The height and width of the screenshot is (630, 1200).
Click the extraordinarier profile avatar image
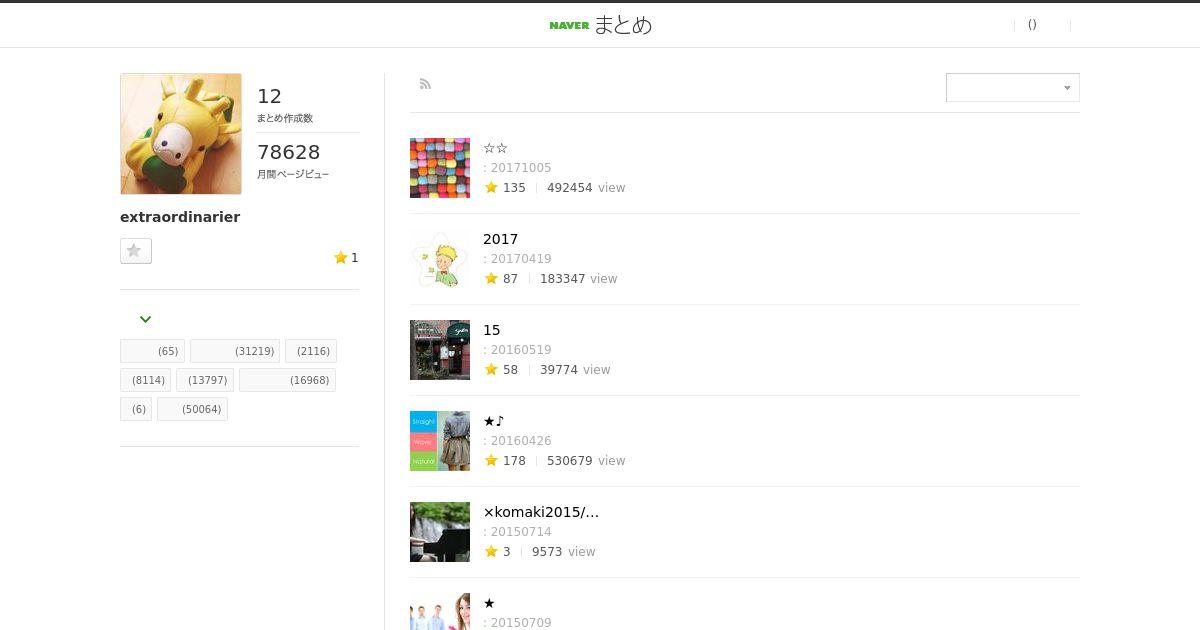point(181,134)
